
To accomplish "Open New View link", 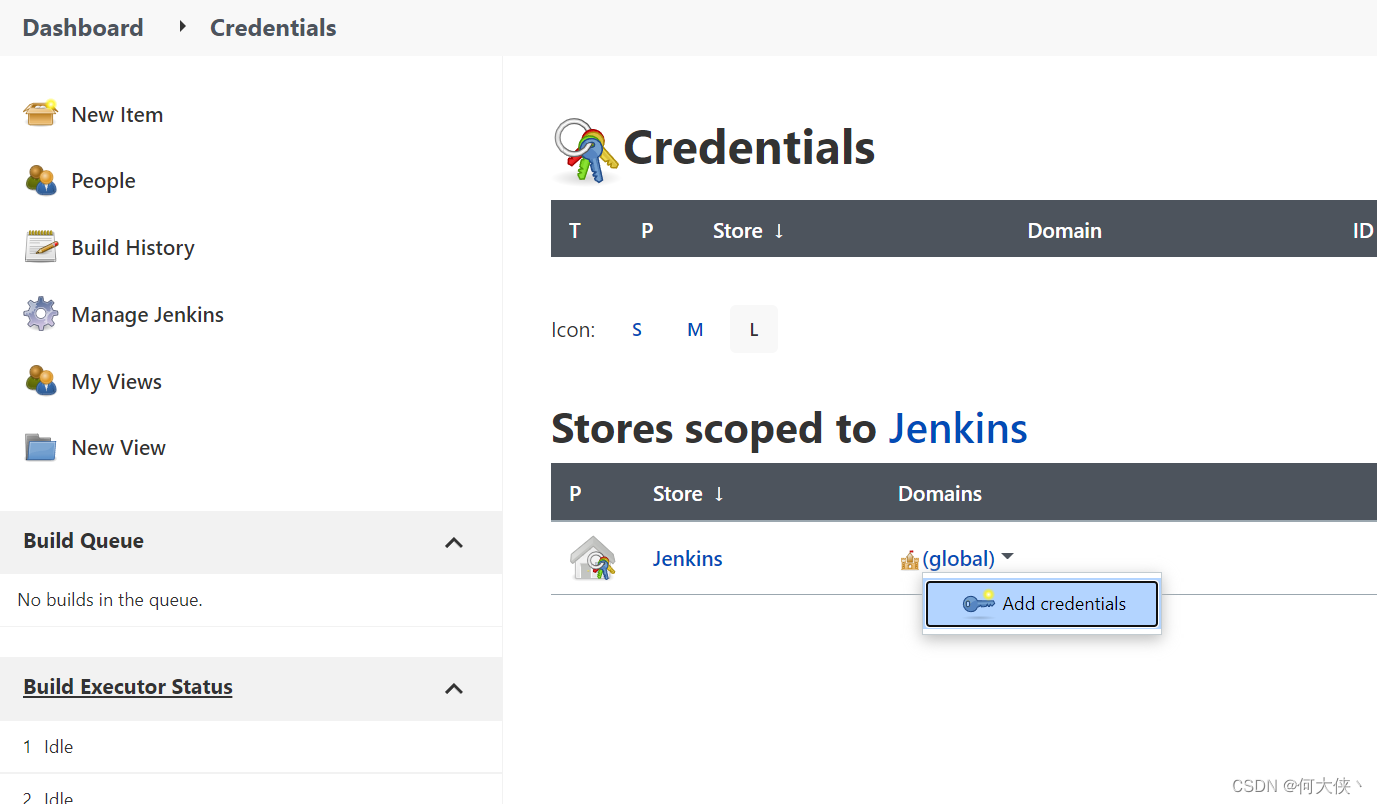I will (x=118, y=448).
